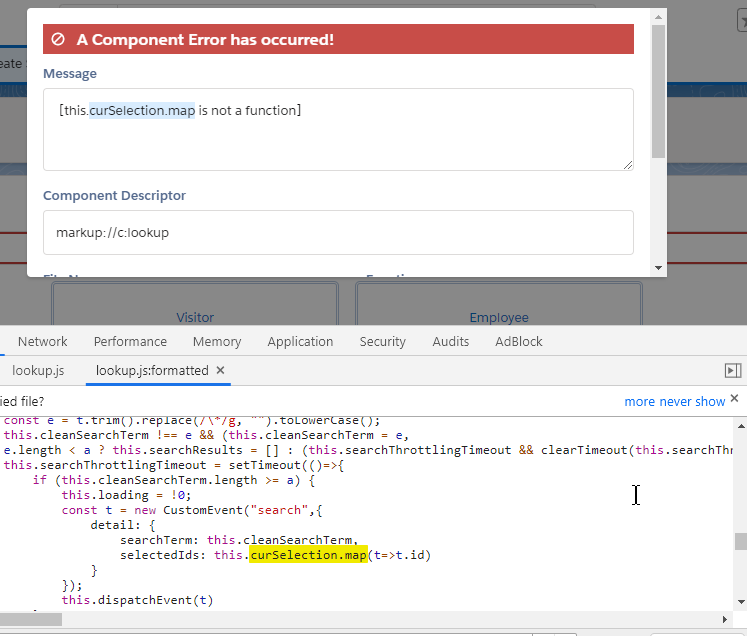Click inside the error Message text area
747x636 pixels.
click(x=338, y=129)
